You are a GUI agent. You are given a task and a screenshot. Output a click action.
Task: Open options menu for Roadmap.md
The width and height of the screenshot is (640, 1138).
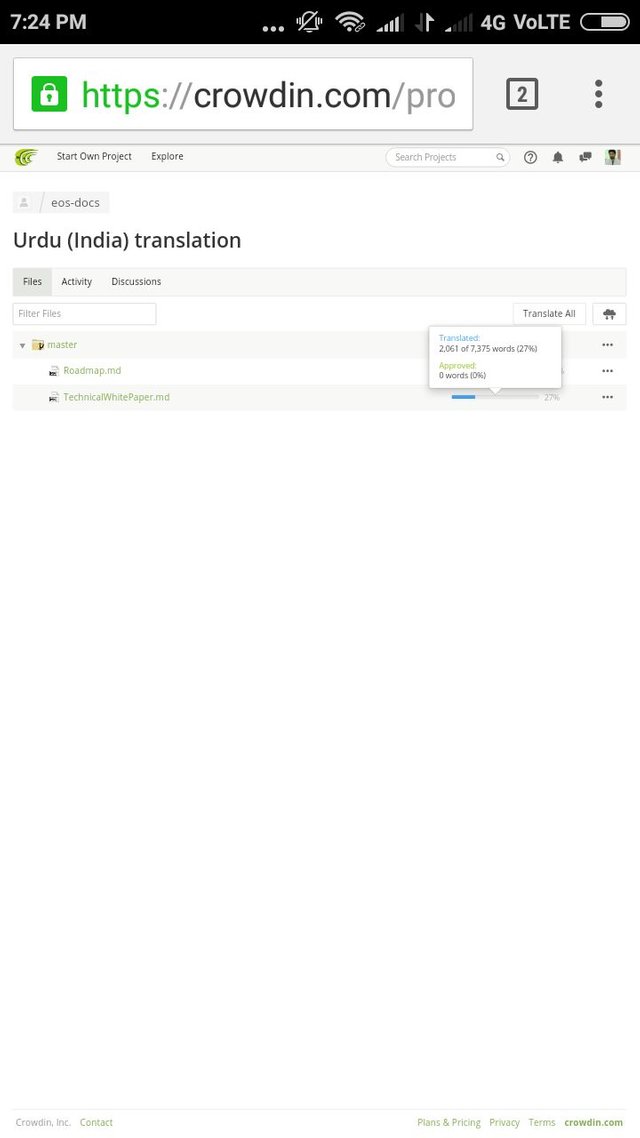click(x=607, y=371)
